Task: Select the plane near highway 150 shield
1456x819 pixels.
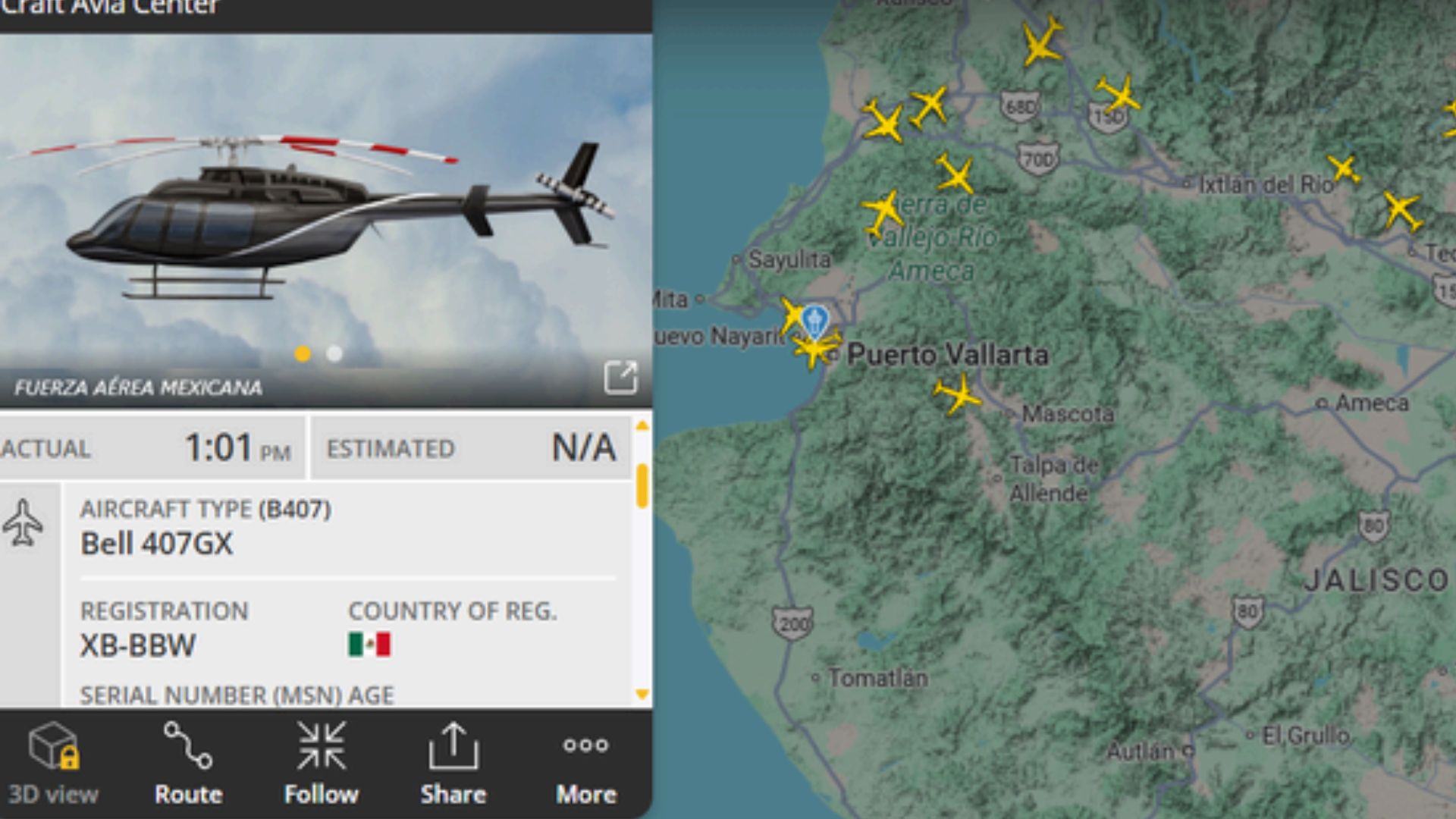Action: pos(1118,94)
